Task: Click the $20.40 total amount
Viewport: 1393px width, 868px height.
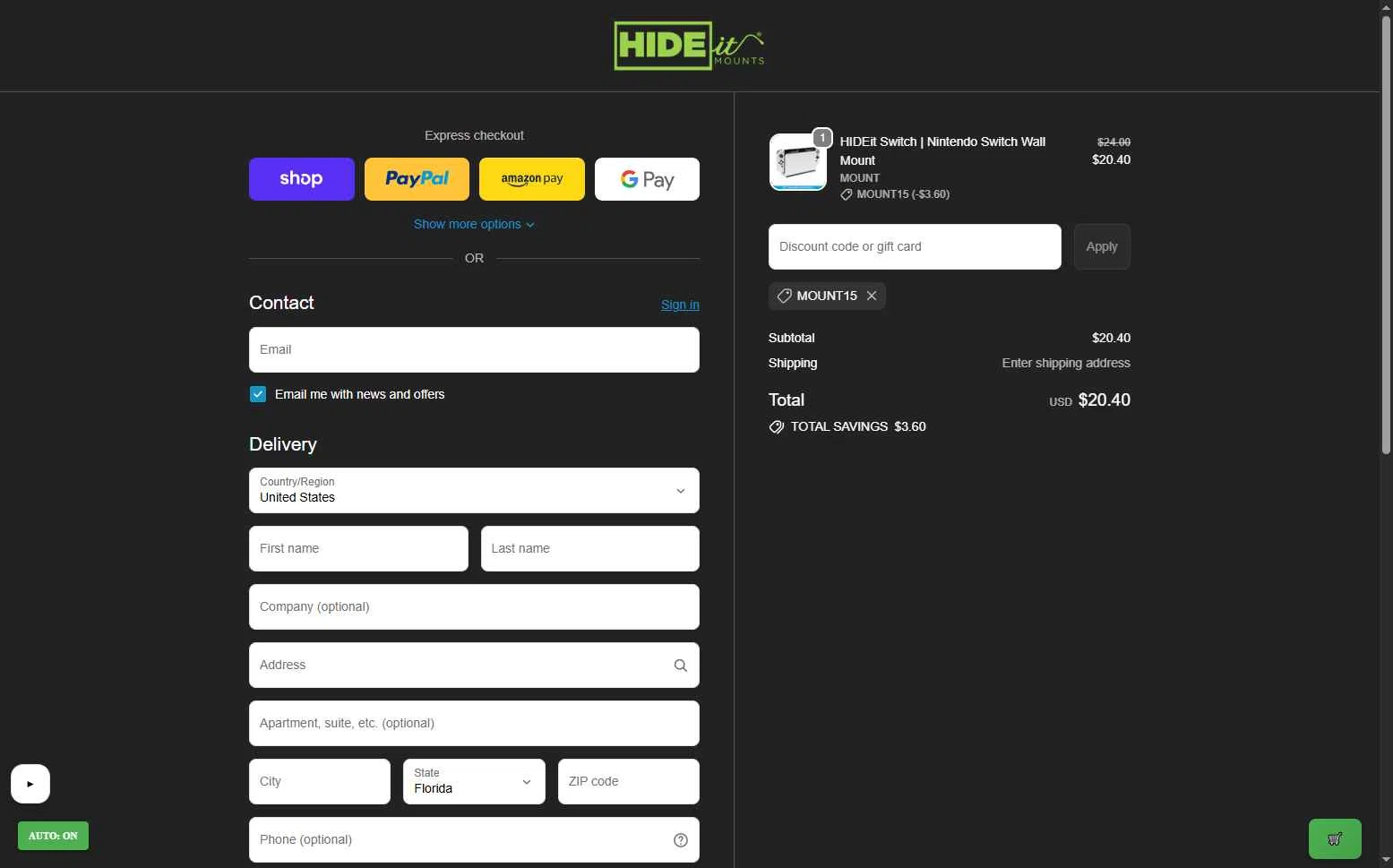Action: click(x=1104, y=400)
